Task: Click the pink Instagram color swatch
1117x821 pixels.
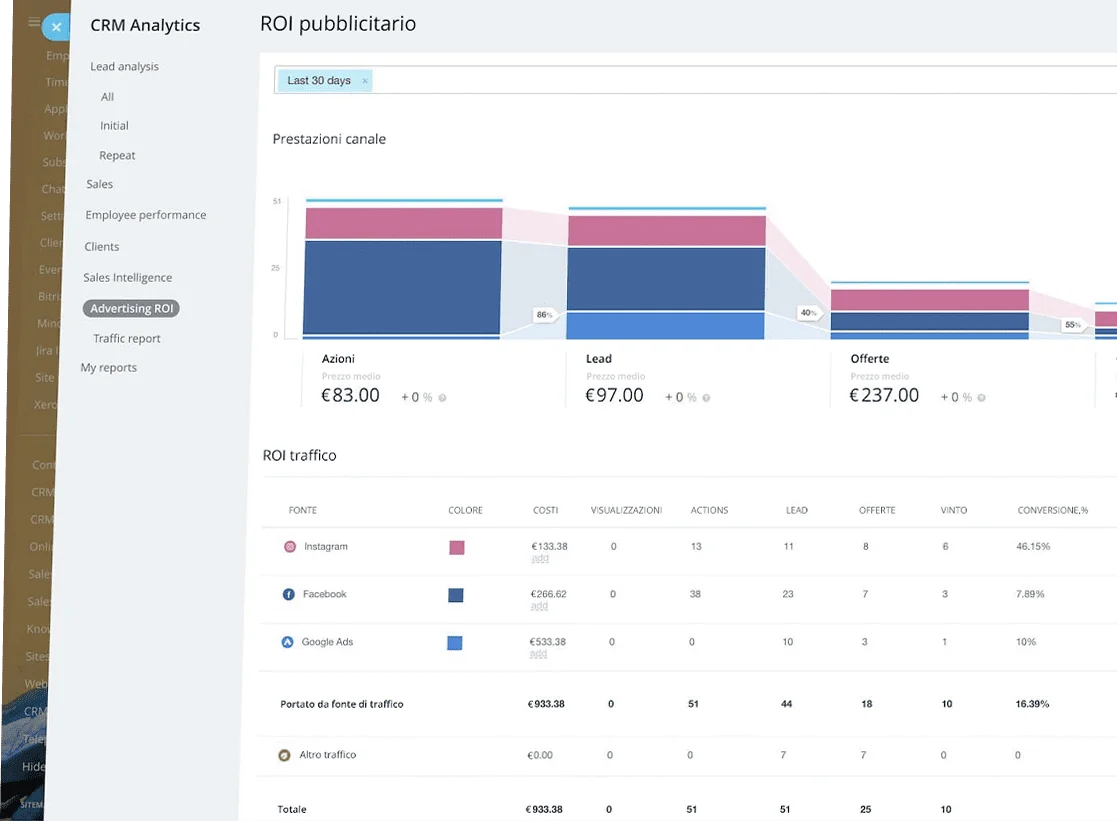Action: [x=457, y=548]
